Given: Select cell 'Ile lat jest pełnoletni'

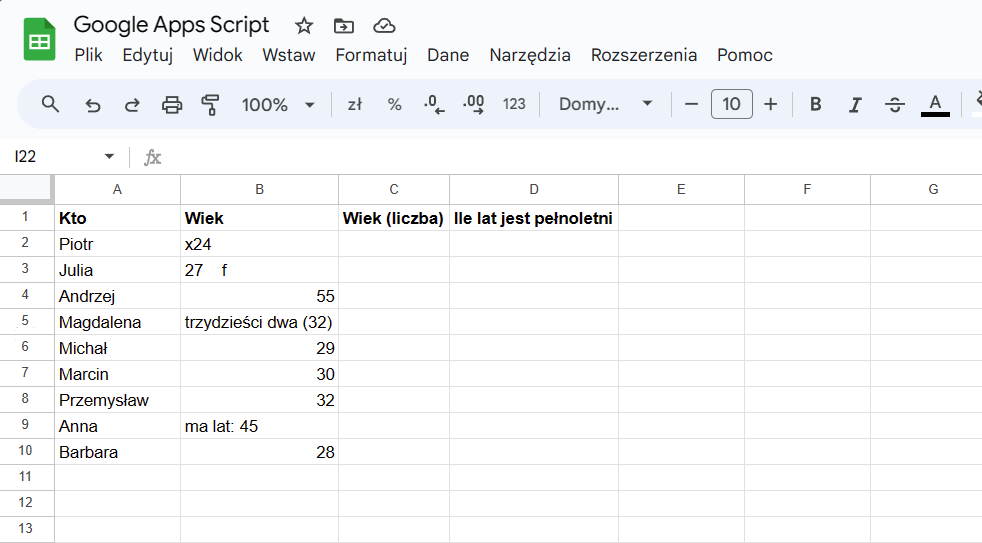Looking at the screenshot, I should [x=534, y=218].
